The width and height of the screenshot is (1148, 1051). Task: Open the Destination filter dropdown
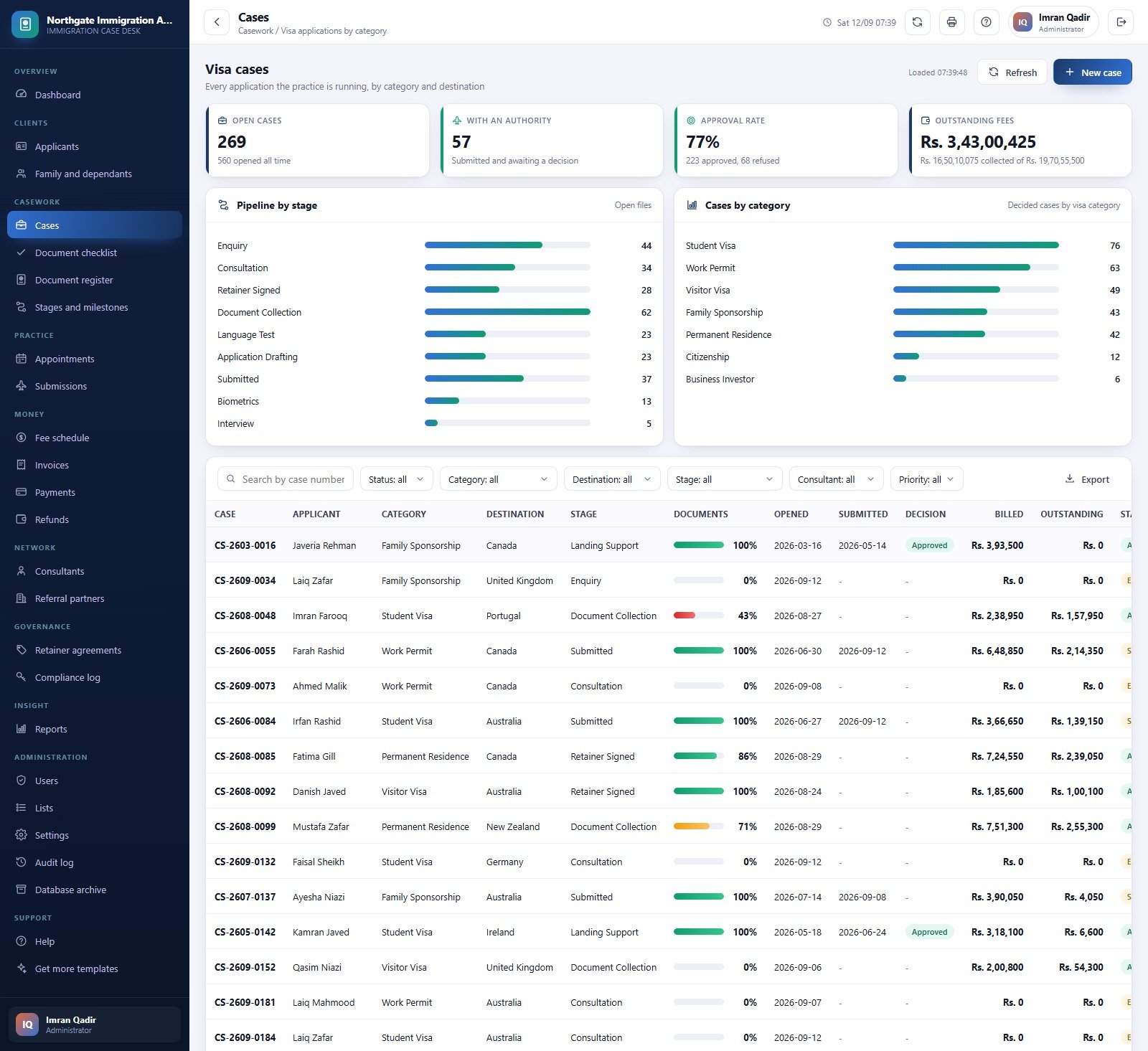pos(612,479)
